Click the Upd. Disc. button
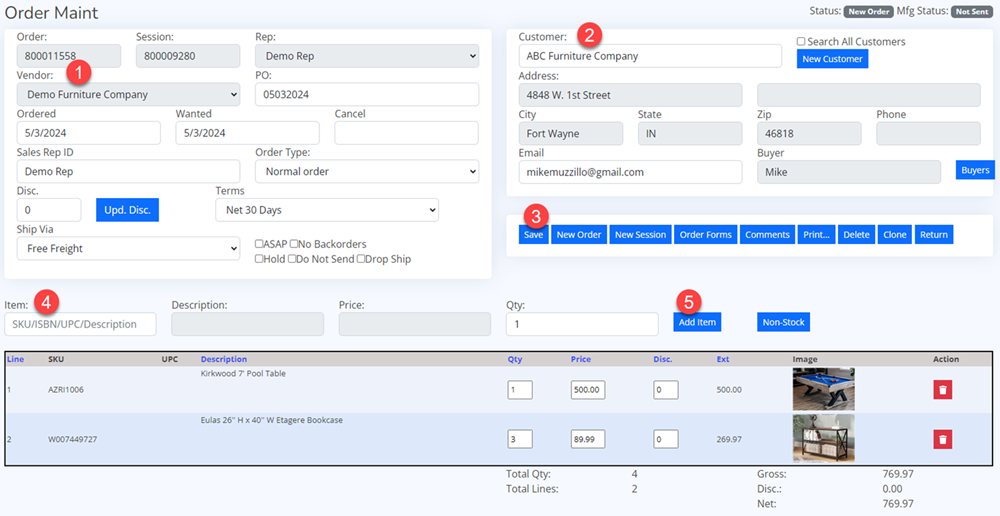Screen dimensions: 1000x516 [x=127, y=210]
